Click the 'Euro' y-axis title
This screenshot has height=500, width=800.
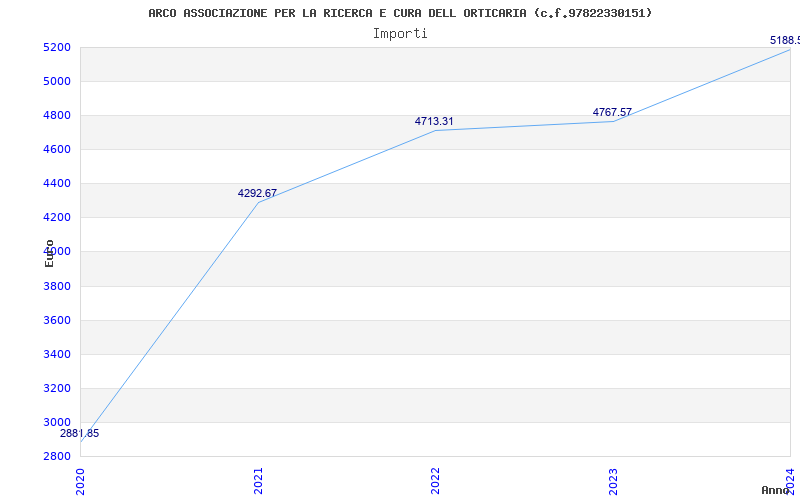click(49, 253)
